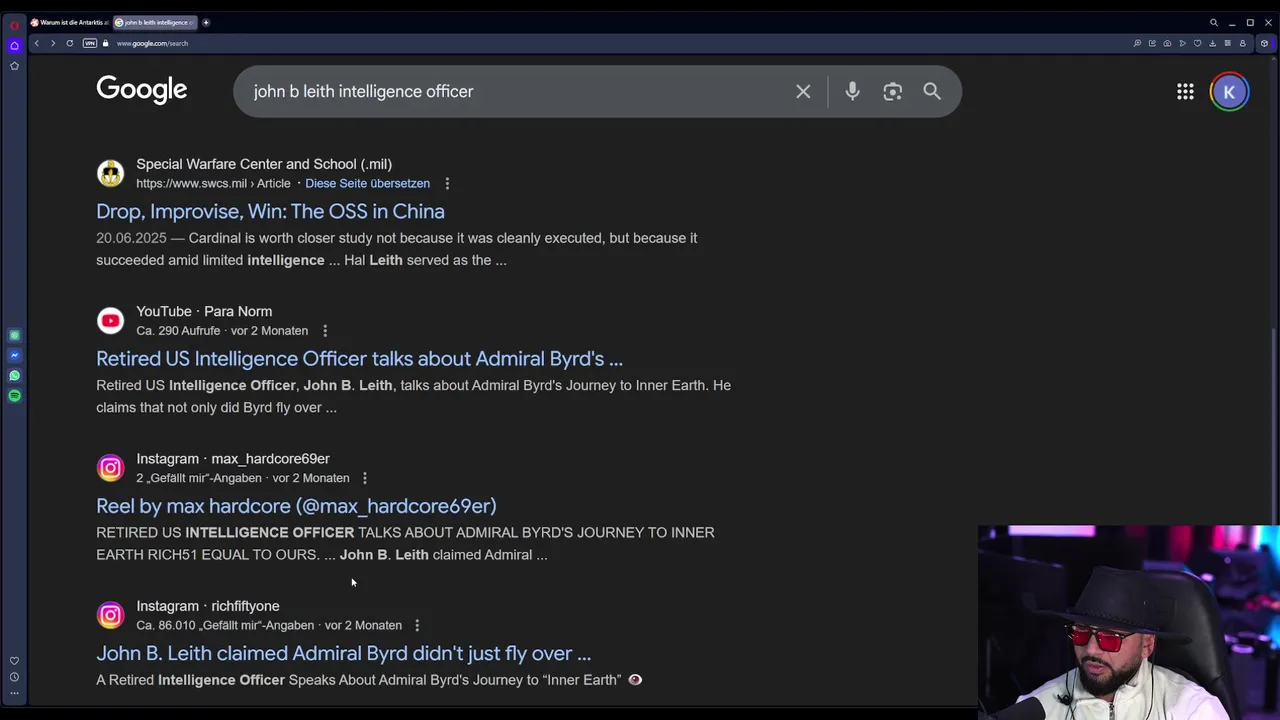
Task: Click the share page icon
Action: pos(1152,43)
